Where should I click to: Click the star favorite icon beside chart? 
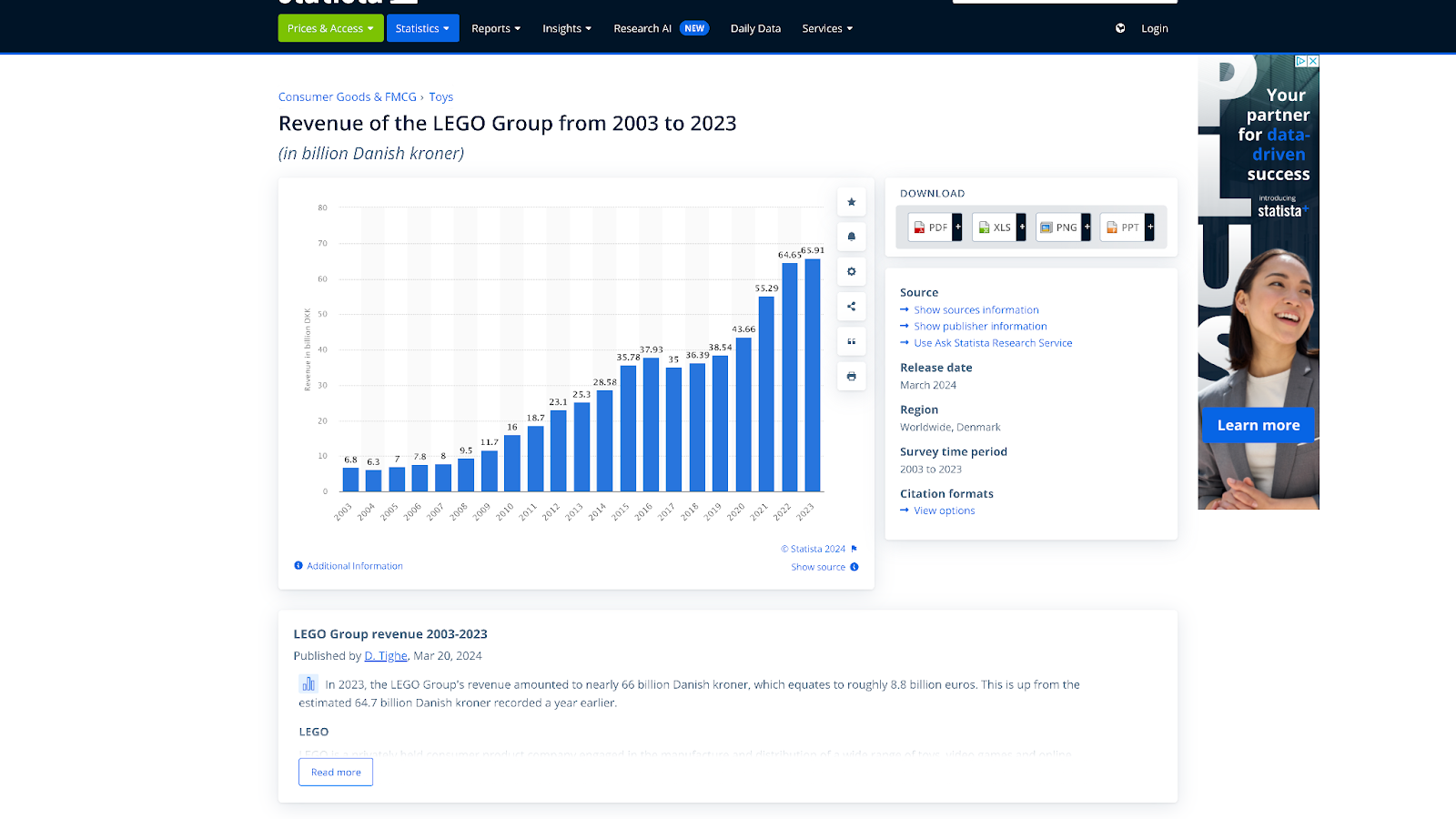[x=851, y=202]
